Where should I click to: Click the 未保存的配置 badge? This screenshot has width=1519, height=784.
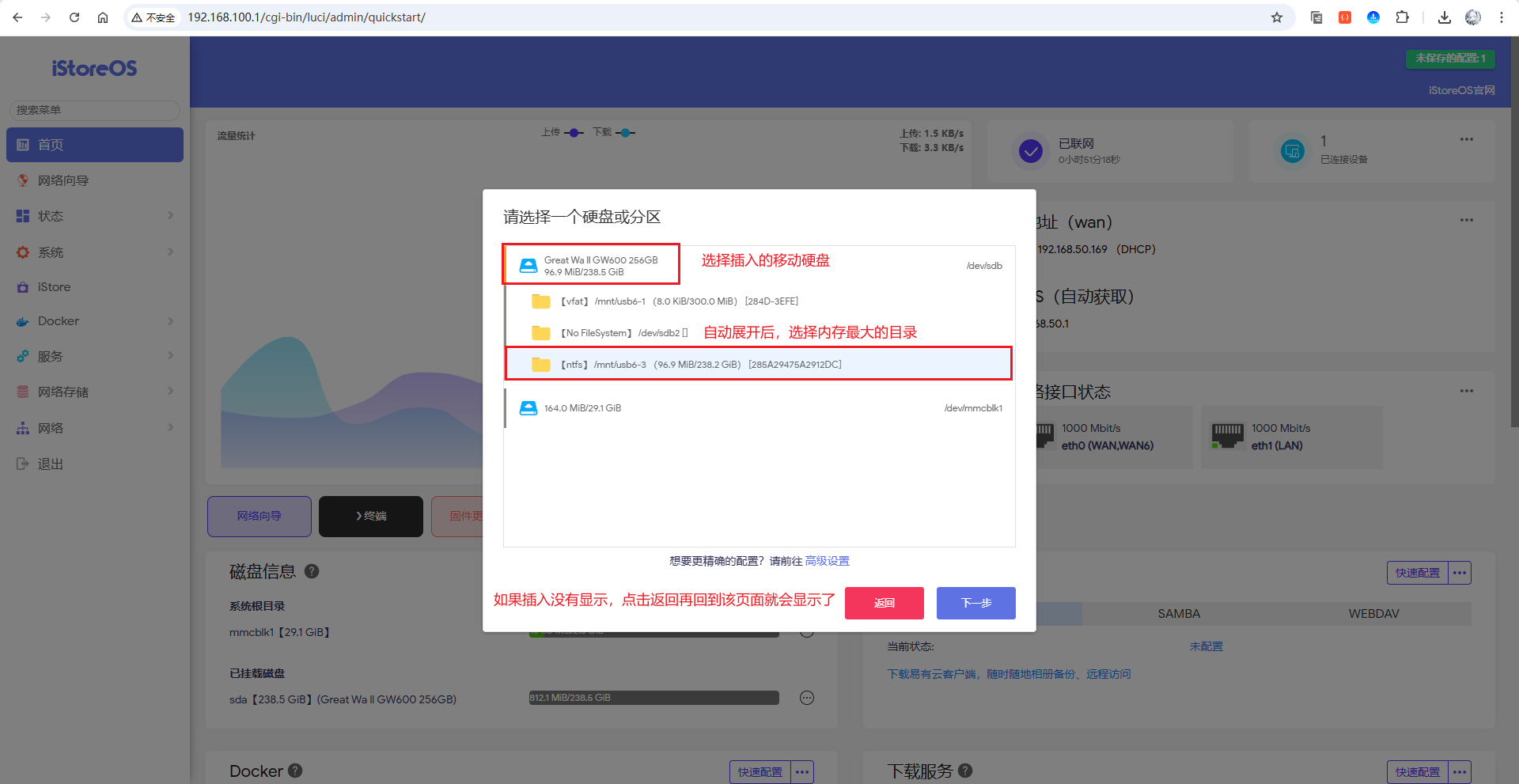click(x=1450, y=59)
